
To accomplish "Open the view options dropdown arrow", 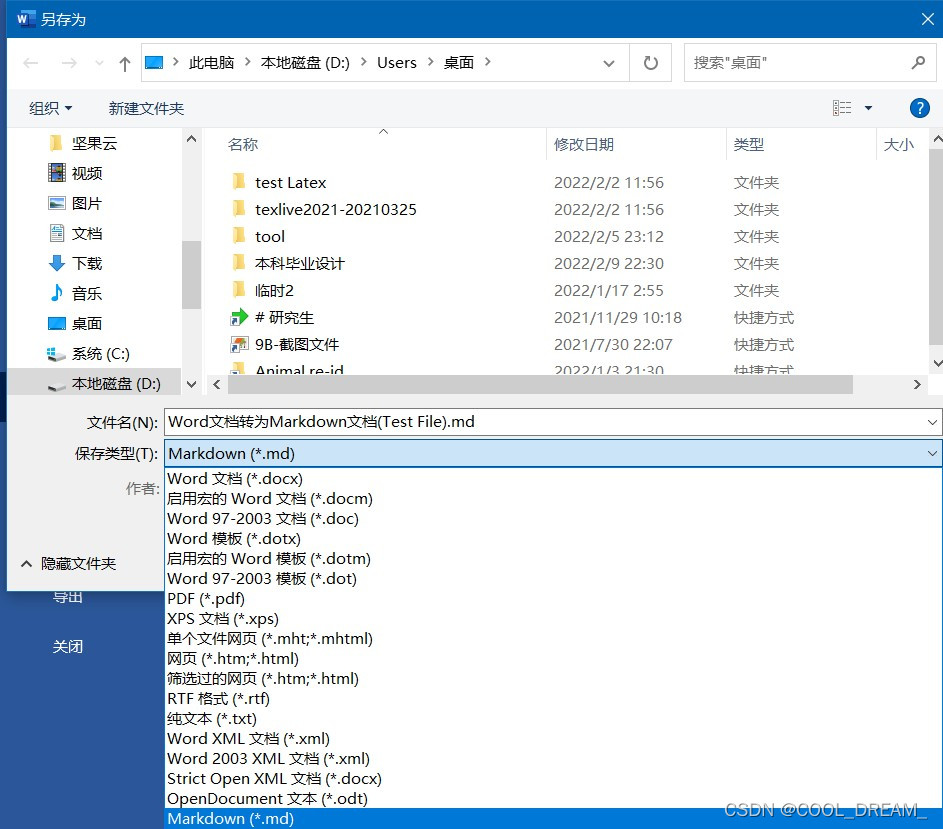I will (868, 108).
